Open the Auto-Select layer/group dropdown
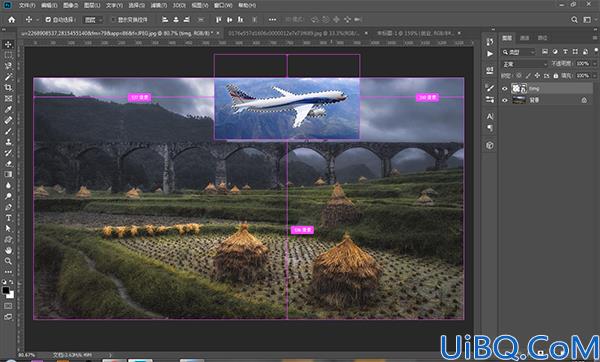The height and width of the screenshot is (362, 600). coord(93,20)
